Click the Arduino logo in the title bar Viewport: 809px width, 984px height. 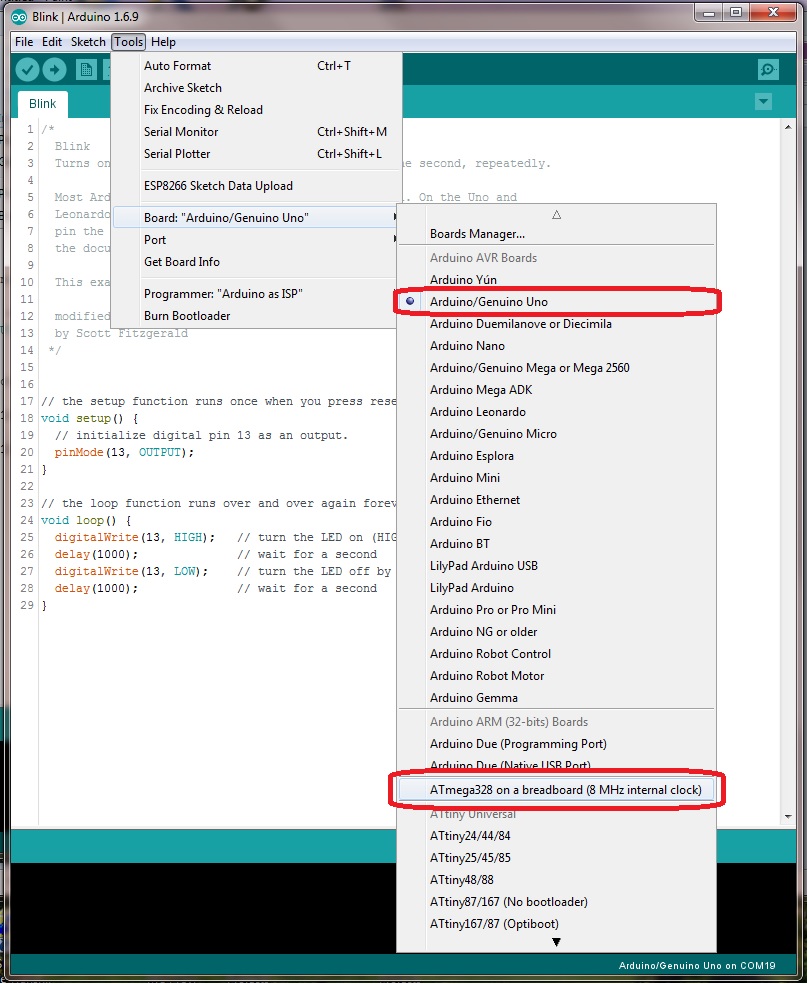point(19,17)
